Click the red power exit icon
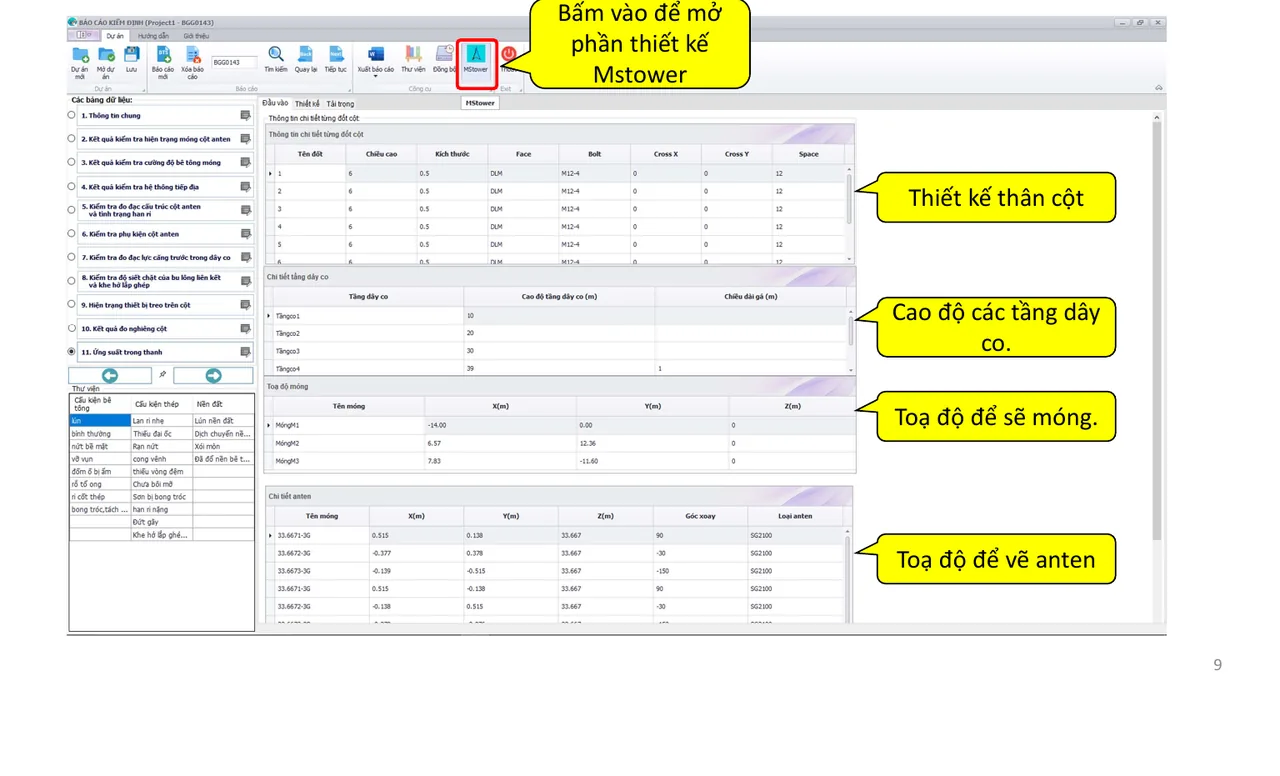Image resolution: width=1280 pixels, height=776 pixels. pos(508,54)
